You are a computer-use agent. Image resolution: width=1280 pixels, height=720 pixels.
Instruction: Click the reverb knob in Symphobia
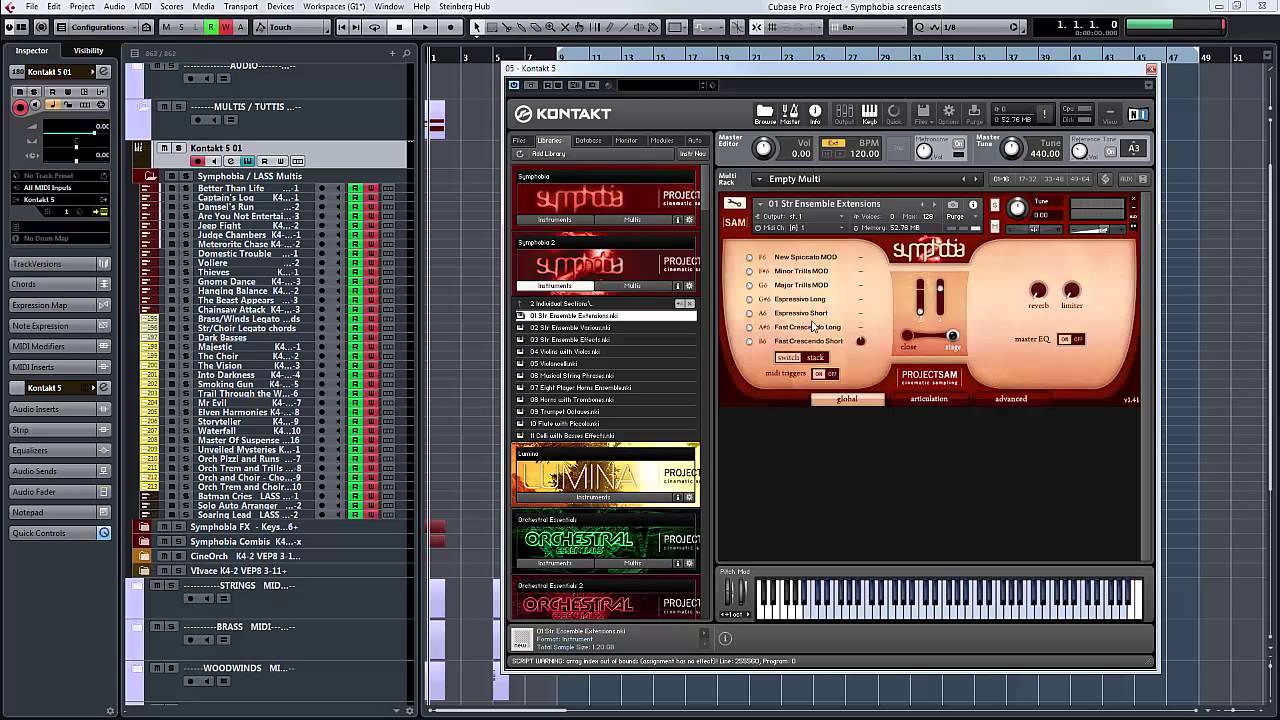pos(1038,290)
